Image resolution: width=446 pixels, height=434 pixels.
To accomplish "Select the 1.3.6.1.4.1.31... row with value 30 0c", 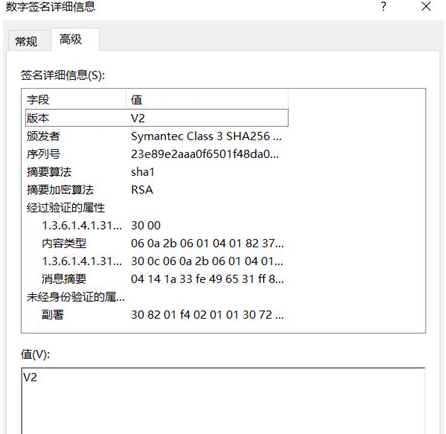I will (x=157, y=261).
